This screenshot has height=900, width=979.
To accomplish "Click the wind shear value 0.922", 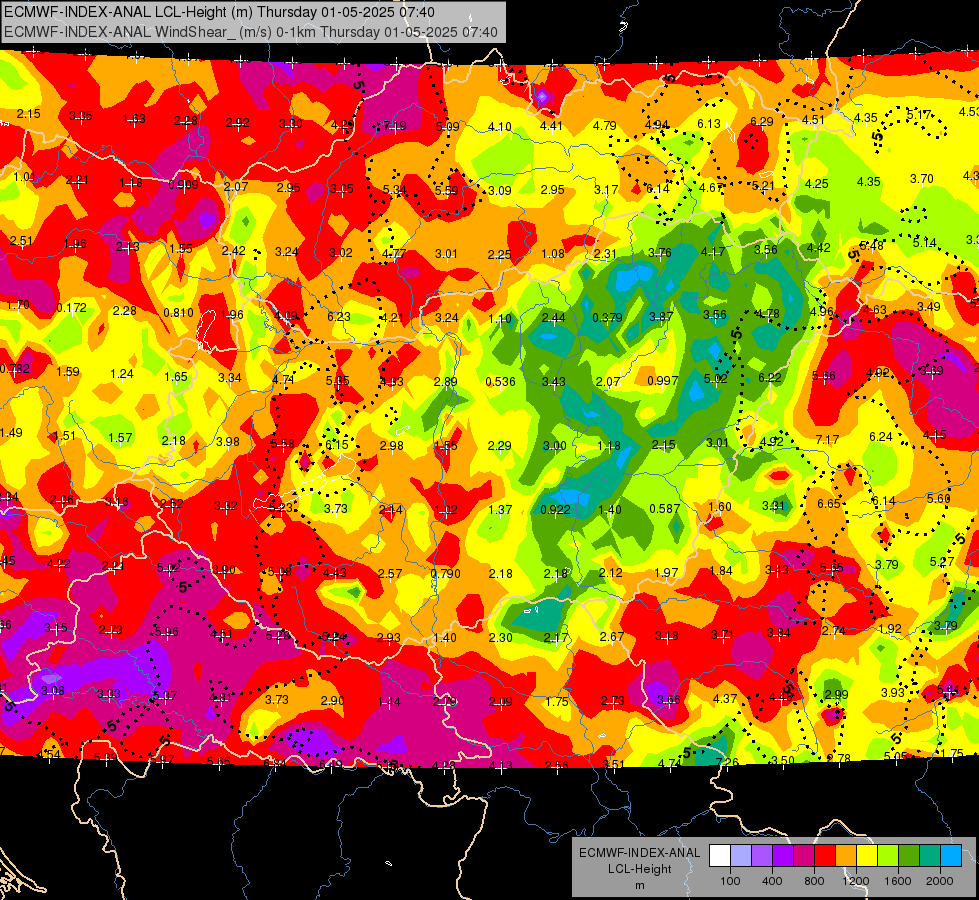I will click(555, 509).
